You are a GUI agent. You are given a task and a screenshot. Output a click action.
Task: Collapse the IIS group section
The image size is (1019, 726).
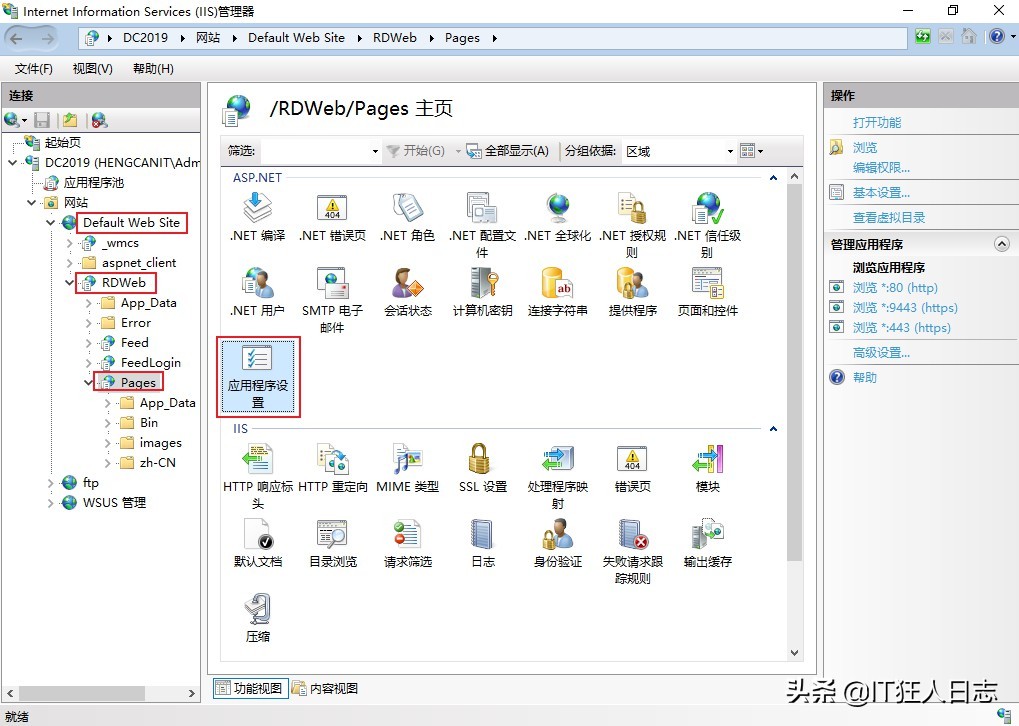pyautogui.click(x=773, y=429)
